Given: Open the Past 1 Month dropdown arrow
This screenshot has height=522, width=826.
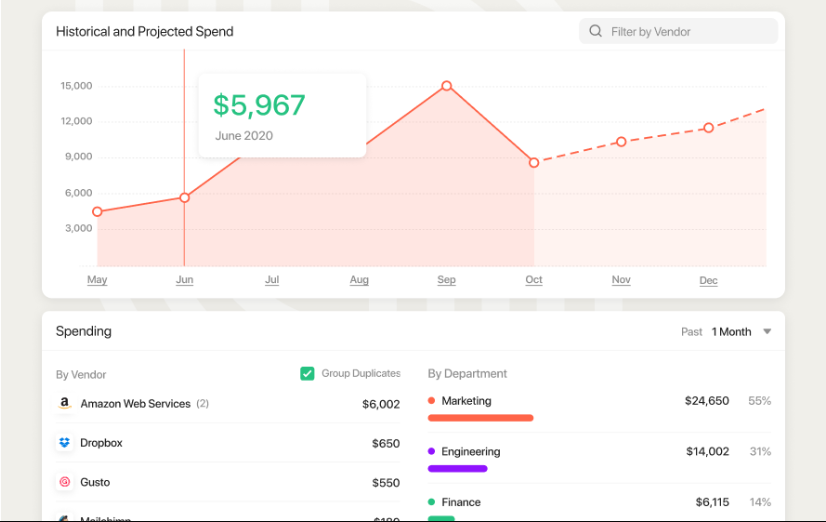Looking at the screenshot, I should coord(767,332).
